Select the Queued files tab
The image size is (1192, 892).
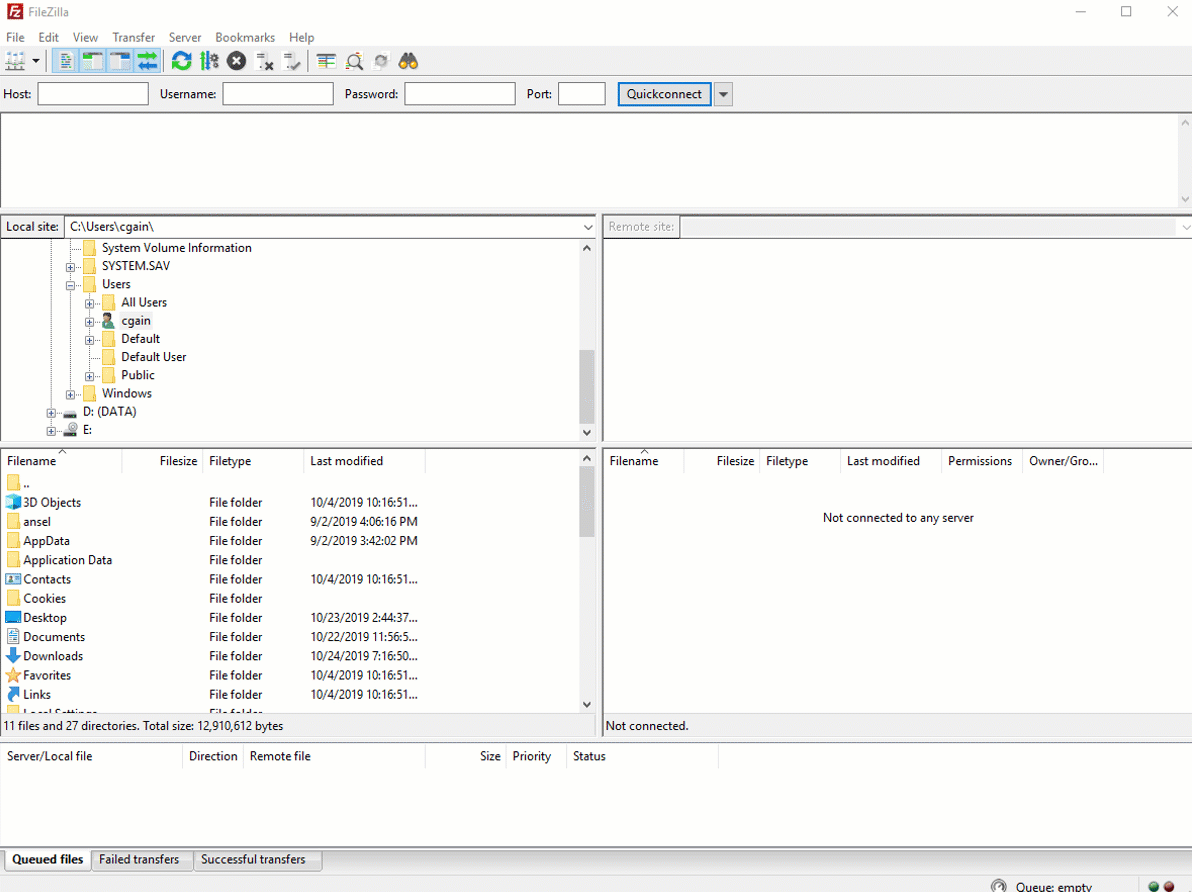(x=48, y=859)
